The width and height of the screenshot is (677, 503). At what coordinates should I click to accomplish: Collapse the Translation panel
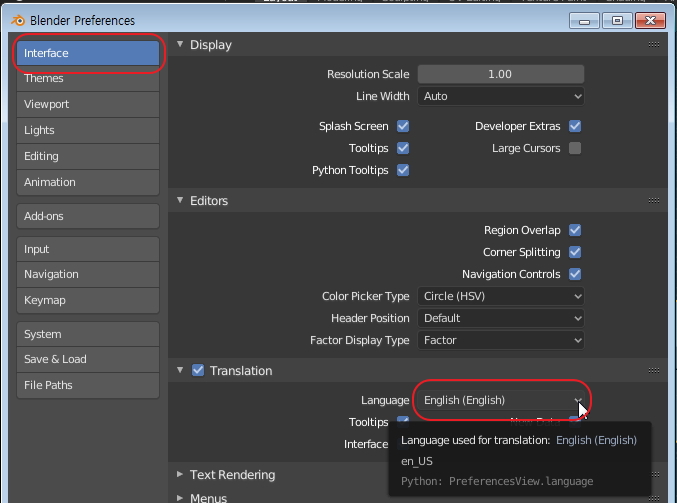[x=180, y=370]
